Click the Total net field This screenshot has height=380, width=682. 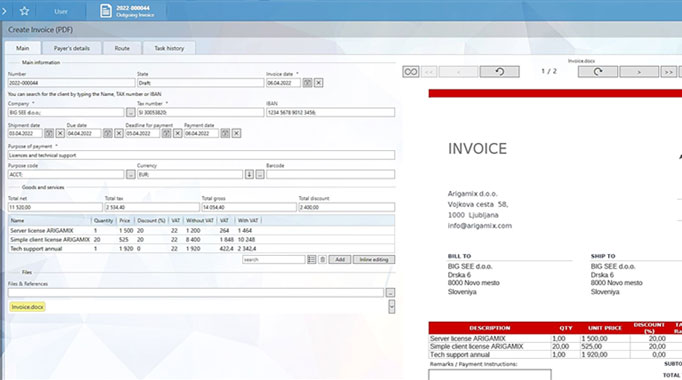55,207
